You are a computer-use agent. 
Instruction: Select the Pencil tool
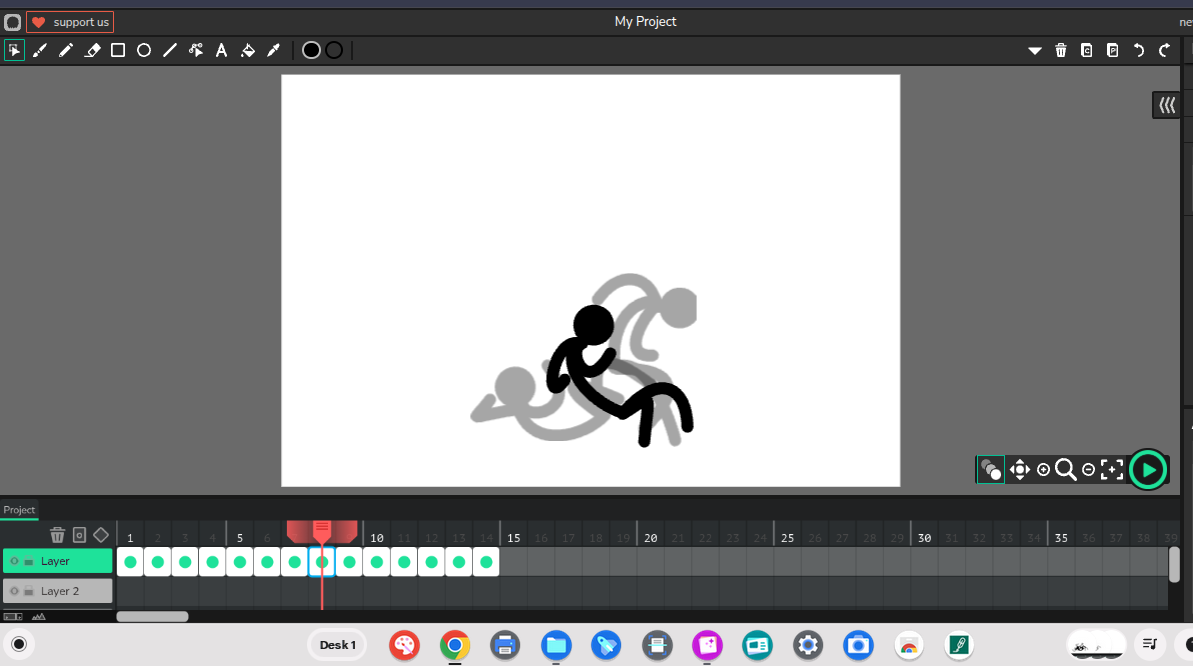pyautogui.click(x=66, y=50)
